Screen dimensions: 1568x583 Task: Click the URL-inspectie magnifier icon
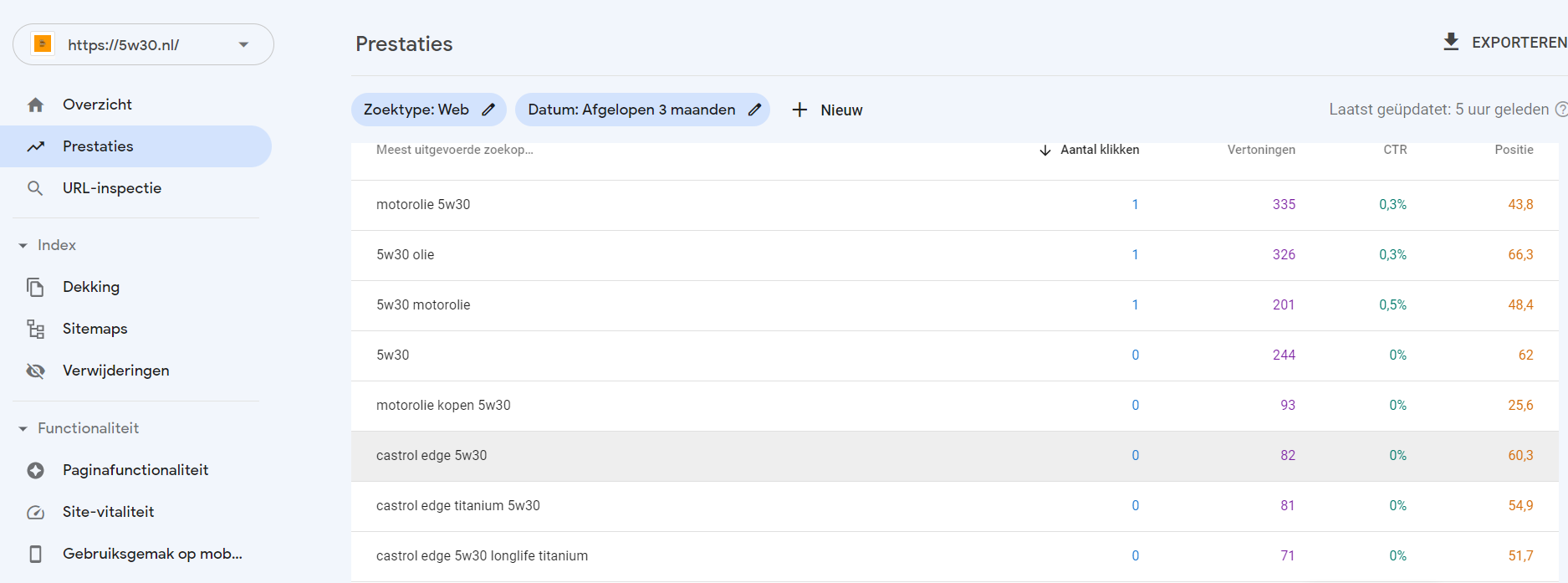tap(35, 188)
